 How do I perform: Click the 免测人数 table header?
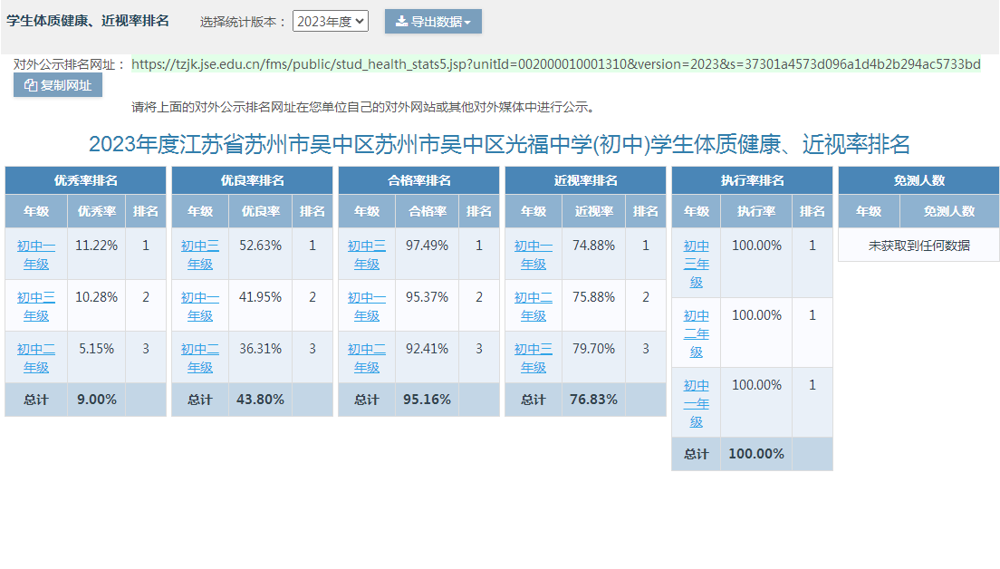click(x=919, y=181)
